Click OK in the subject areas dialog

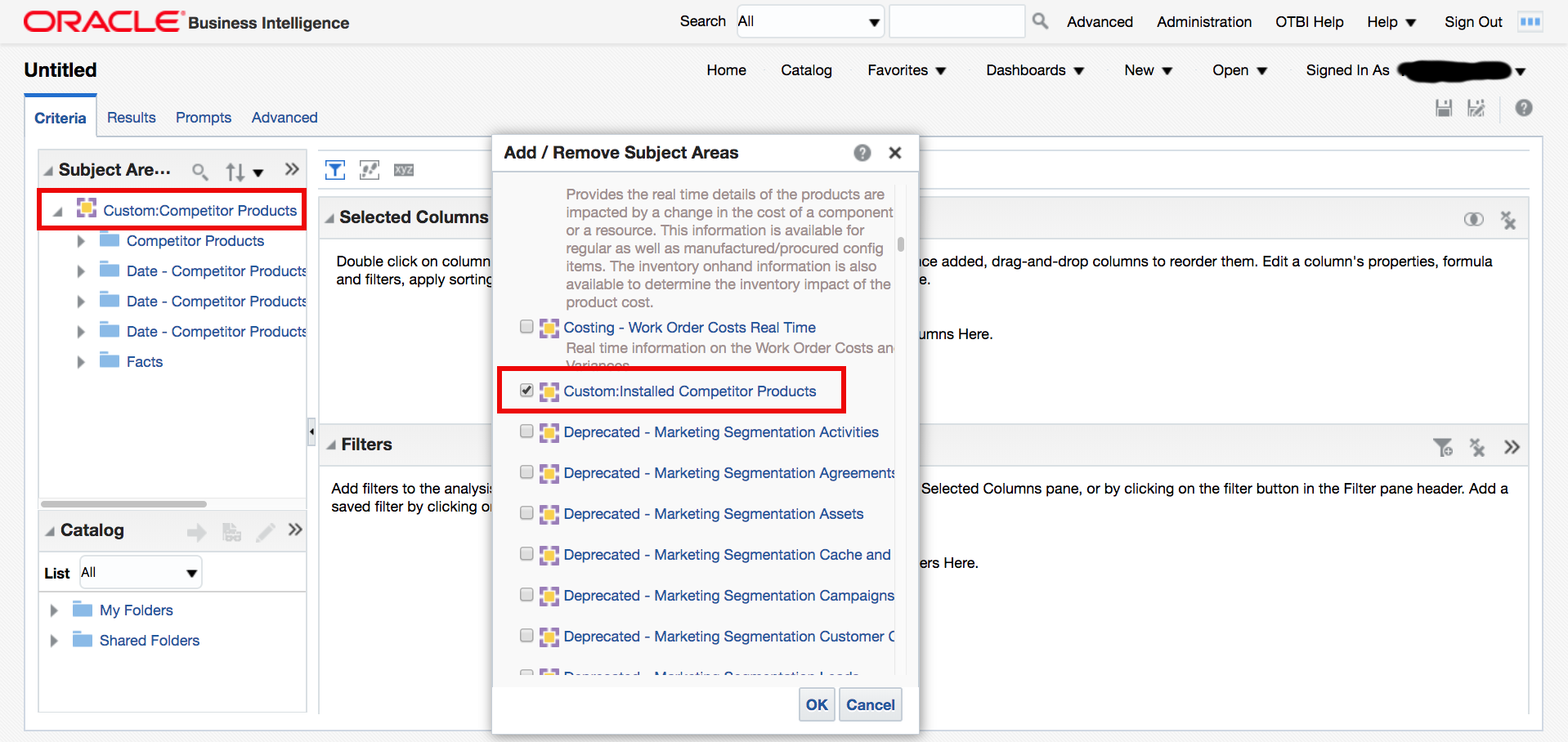816,704
